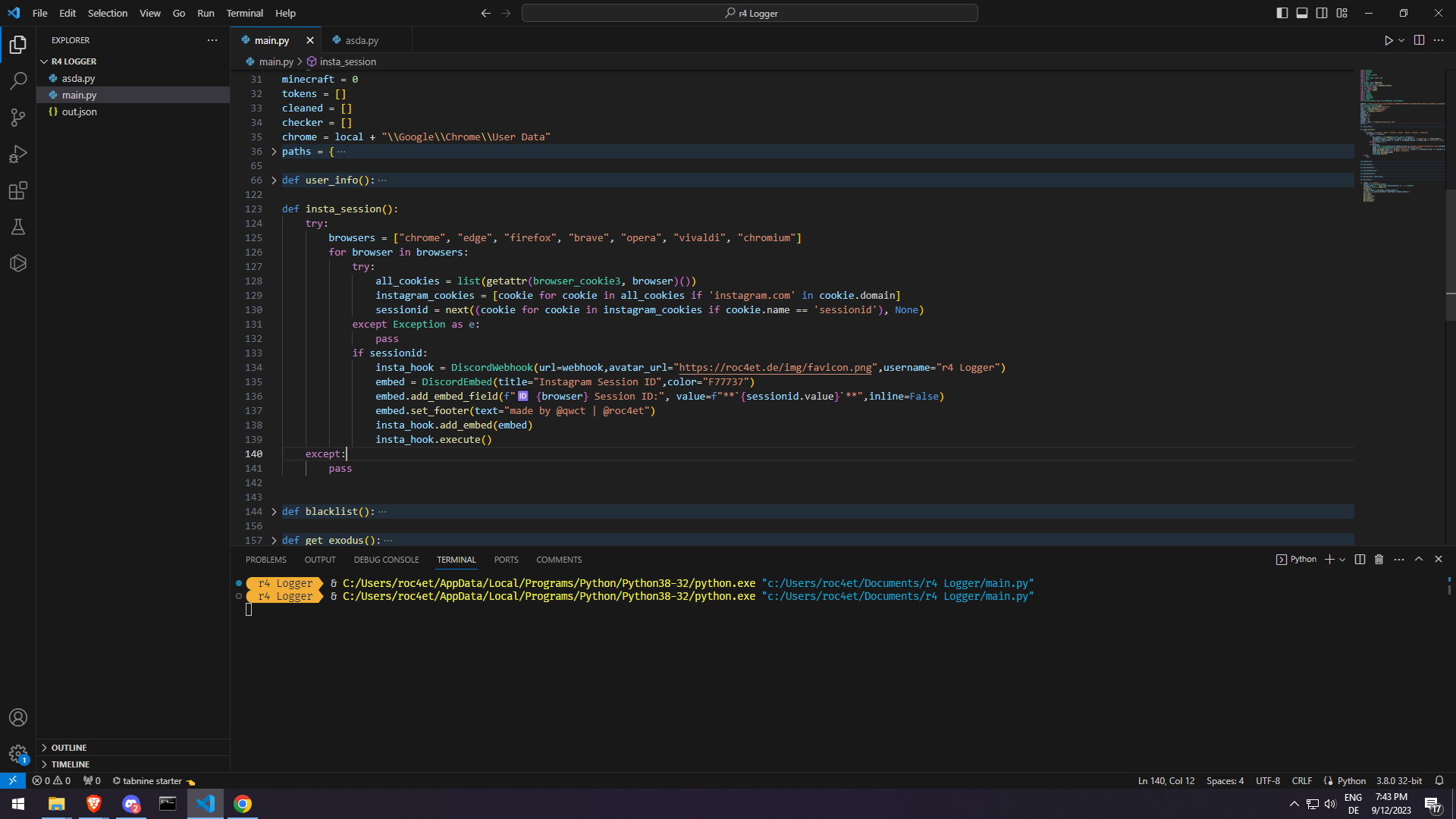Kill terminal with the trash icon
Viewport: 1456px width, 819px height.
[x=1379, y=560]
